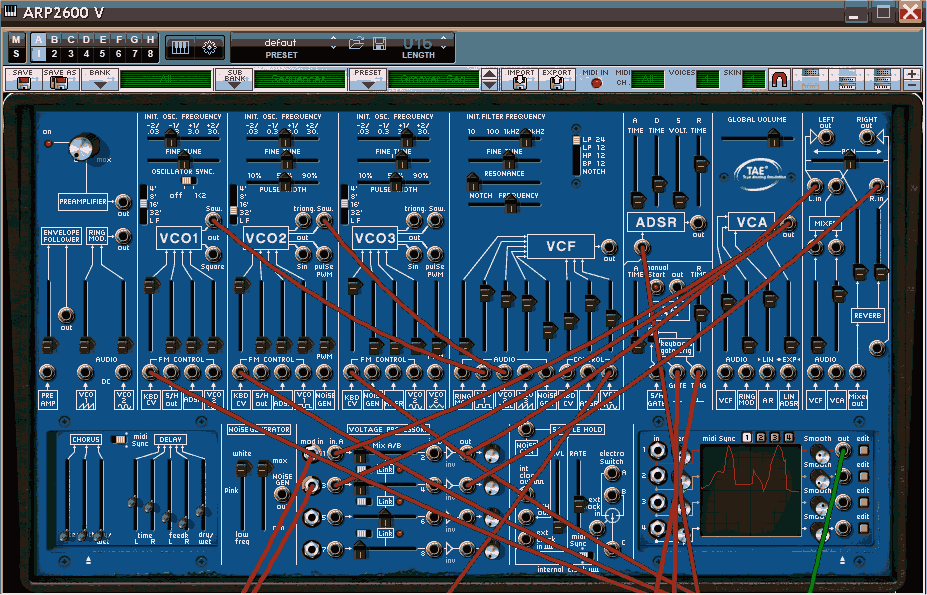This screenshot has width=927, height=595.
Task: Select sequence bank B
Action: point(54,40)
